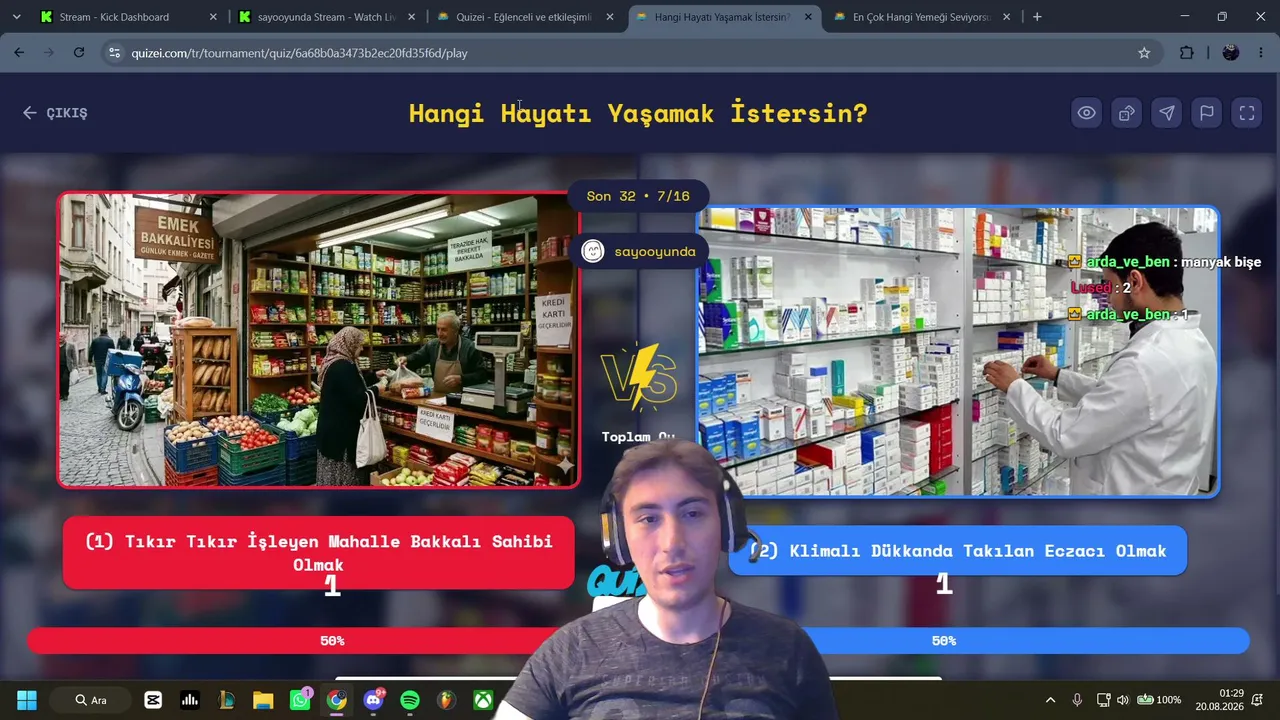Open FL Studio from the taskbar

(x=446, y=700)
